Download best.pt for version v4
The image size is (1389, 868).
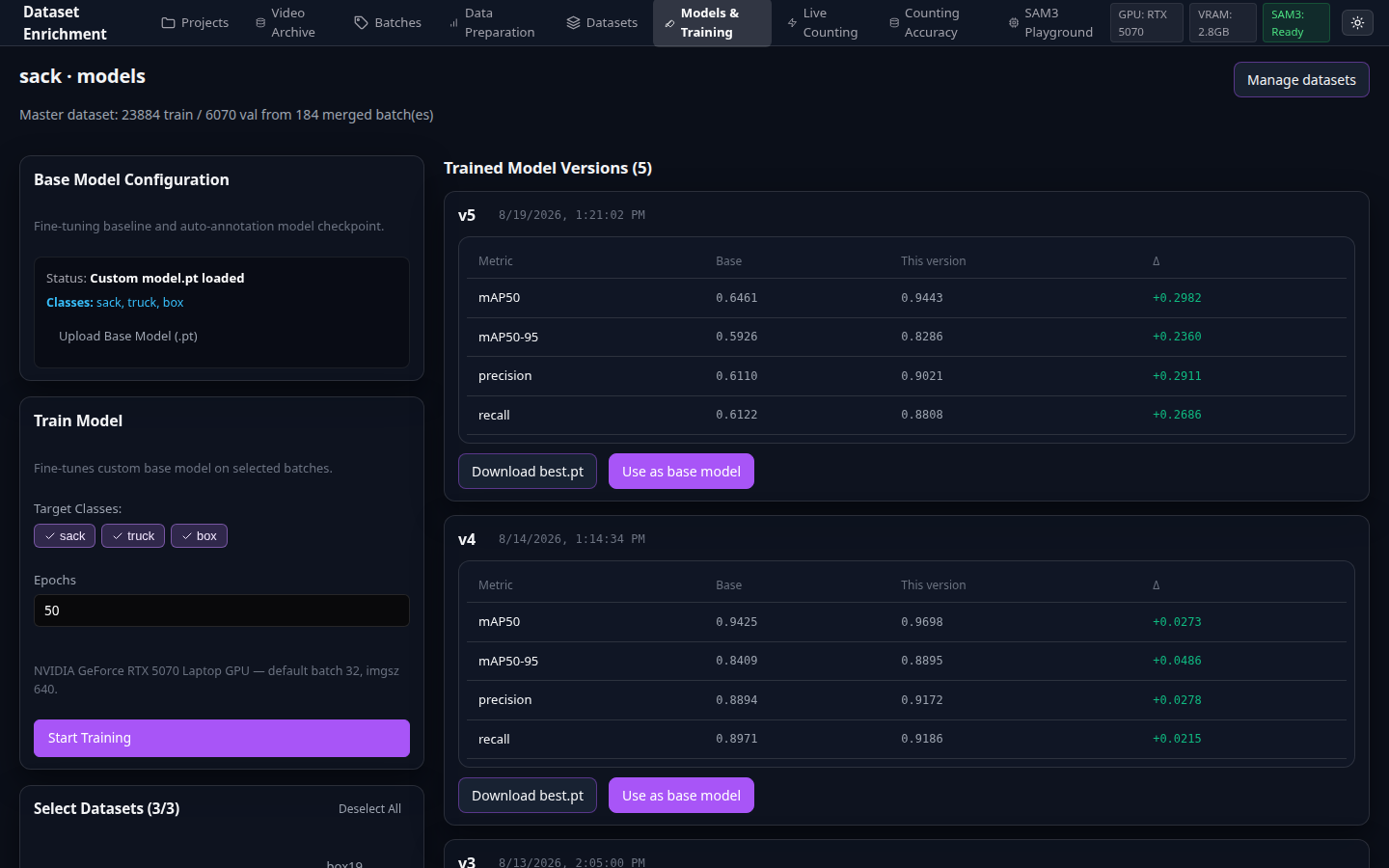(x=528, y=796)
